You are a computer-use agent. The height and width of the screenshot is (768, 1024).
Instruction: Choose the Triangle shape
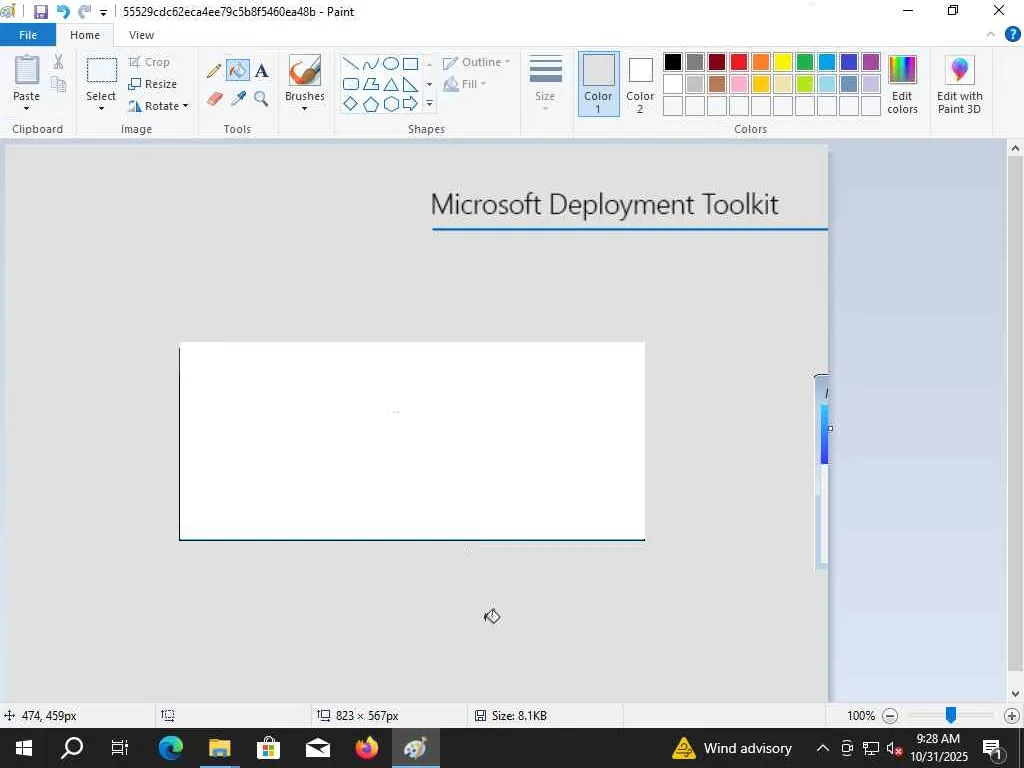point(391,84)
